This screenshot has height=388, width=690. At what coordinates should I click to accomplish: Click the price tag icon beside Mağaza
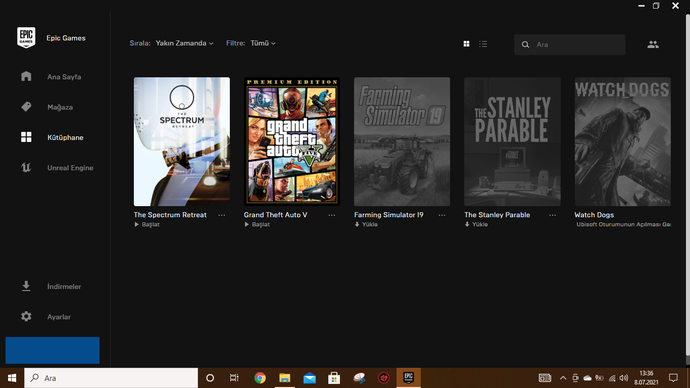pyautogui.click(x=26, y=106)
